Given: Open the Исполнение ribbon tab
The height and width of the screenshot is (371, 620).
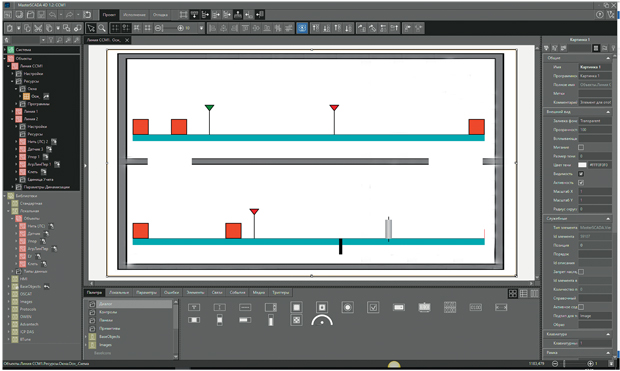Looking at the screenshot, I should coord(134,15).
